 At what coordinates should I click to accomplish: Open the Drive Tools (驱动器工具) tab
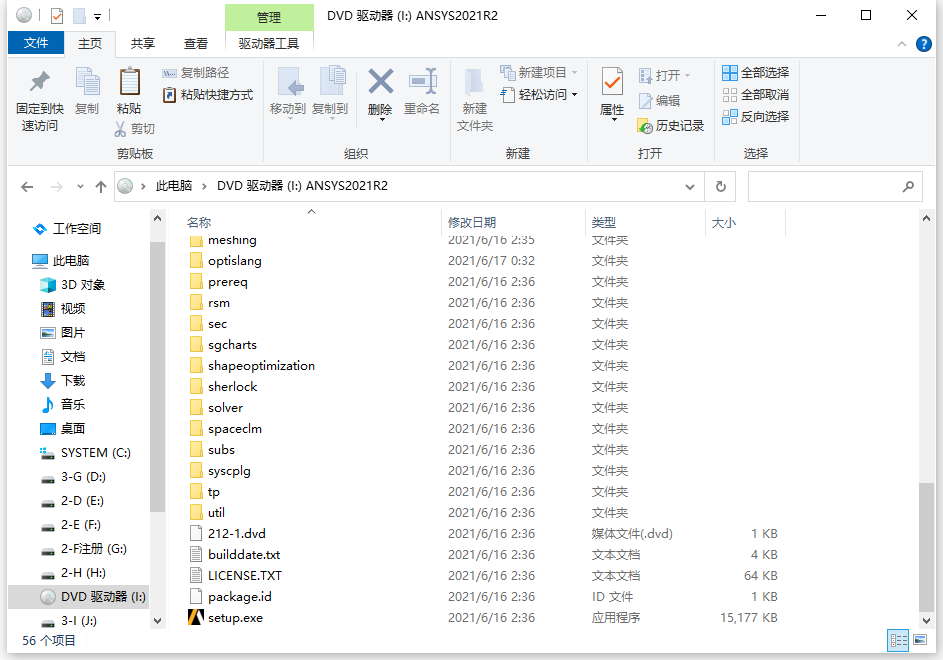269,43
